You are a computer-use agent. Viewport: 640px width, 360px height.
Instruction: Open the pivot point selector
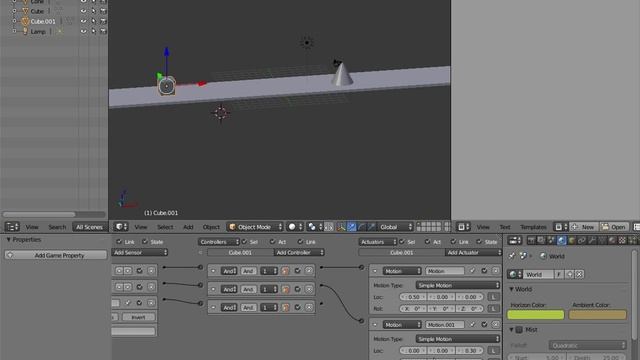pos(315,227)
